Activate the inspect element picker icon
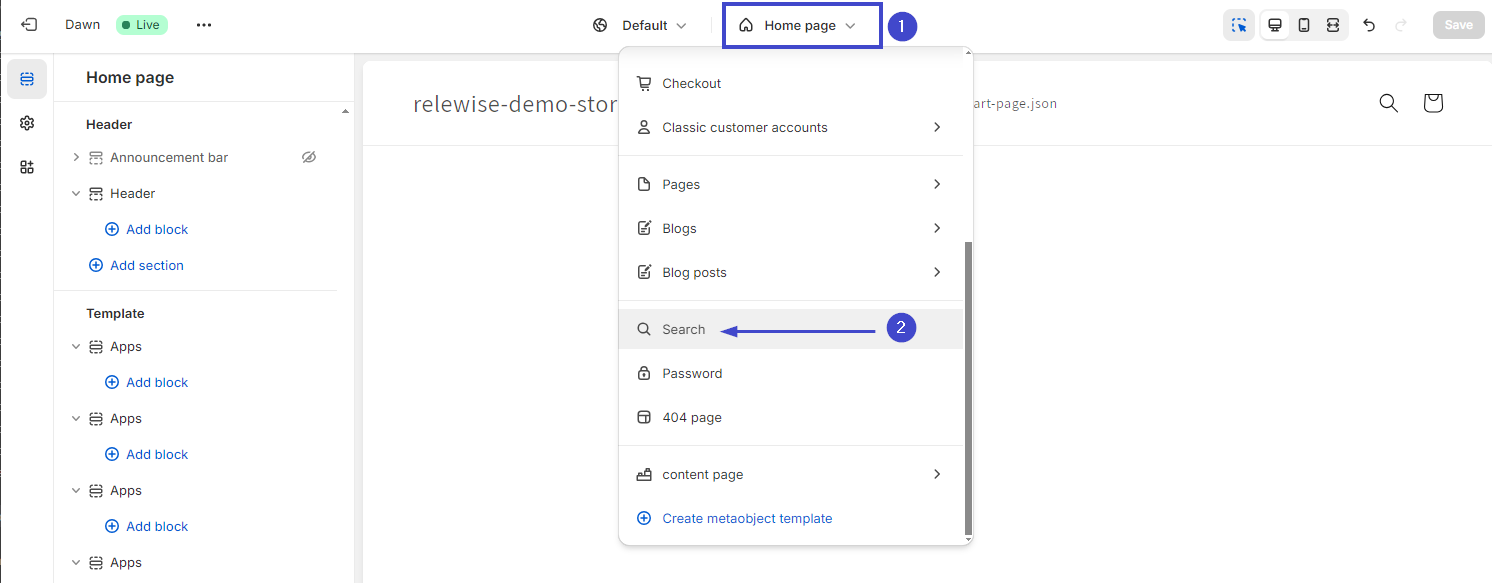The height and width of the screenshot is (583, 1492). tap(1239, 24)
